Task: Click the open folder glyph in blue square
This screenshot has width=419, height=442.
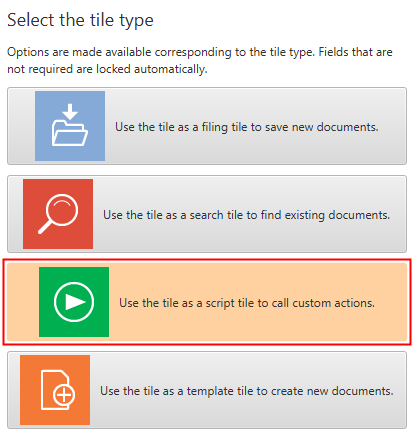Action: 70,134
